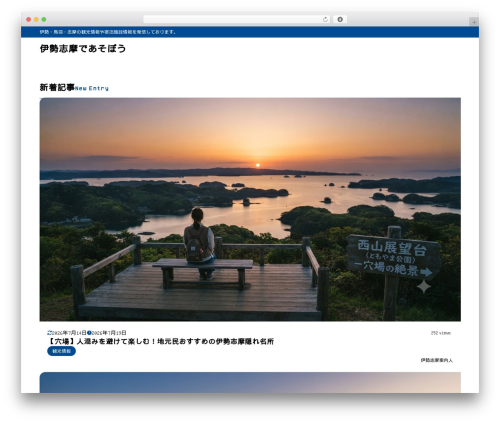The image size is (500, 423).
Task: Click the updated-date refresh icon
Action: (x=49, y=333)
